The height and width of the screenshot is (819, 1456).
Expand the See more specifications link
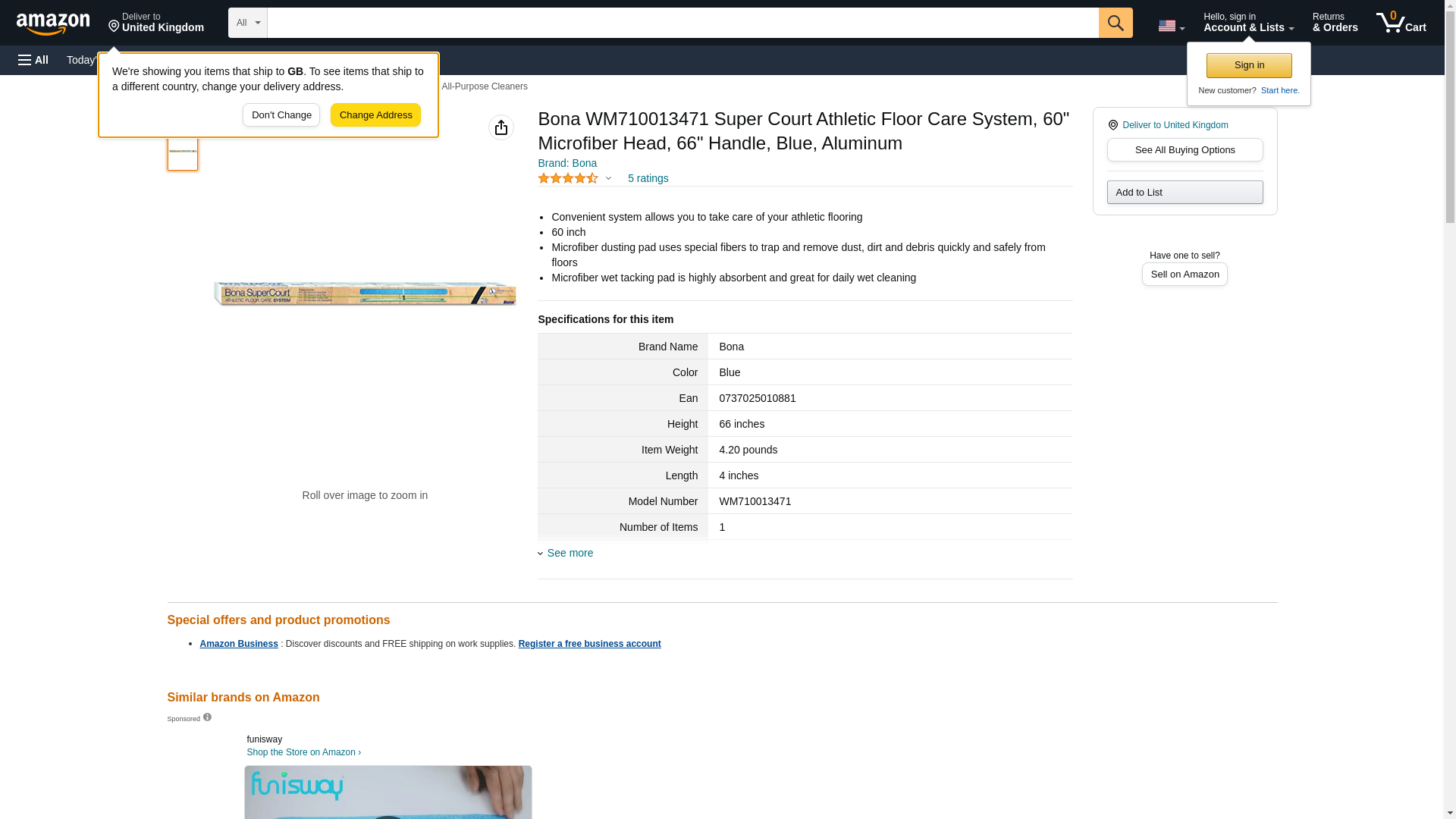570,553
